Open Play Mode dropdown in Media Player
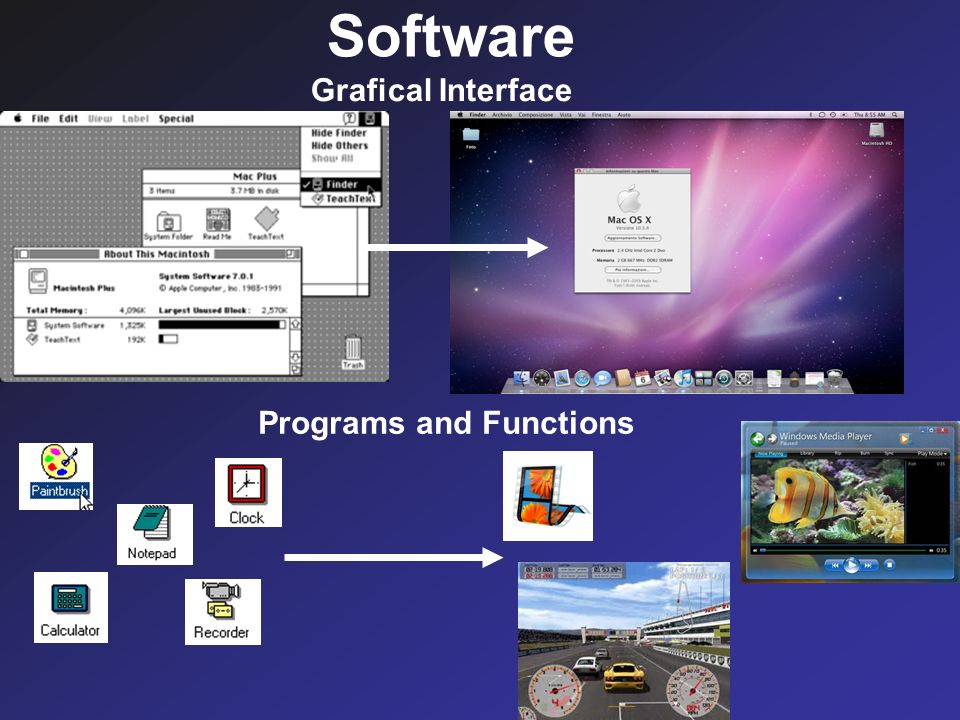This screenshot has width=960, height=720. 932,453
